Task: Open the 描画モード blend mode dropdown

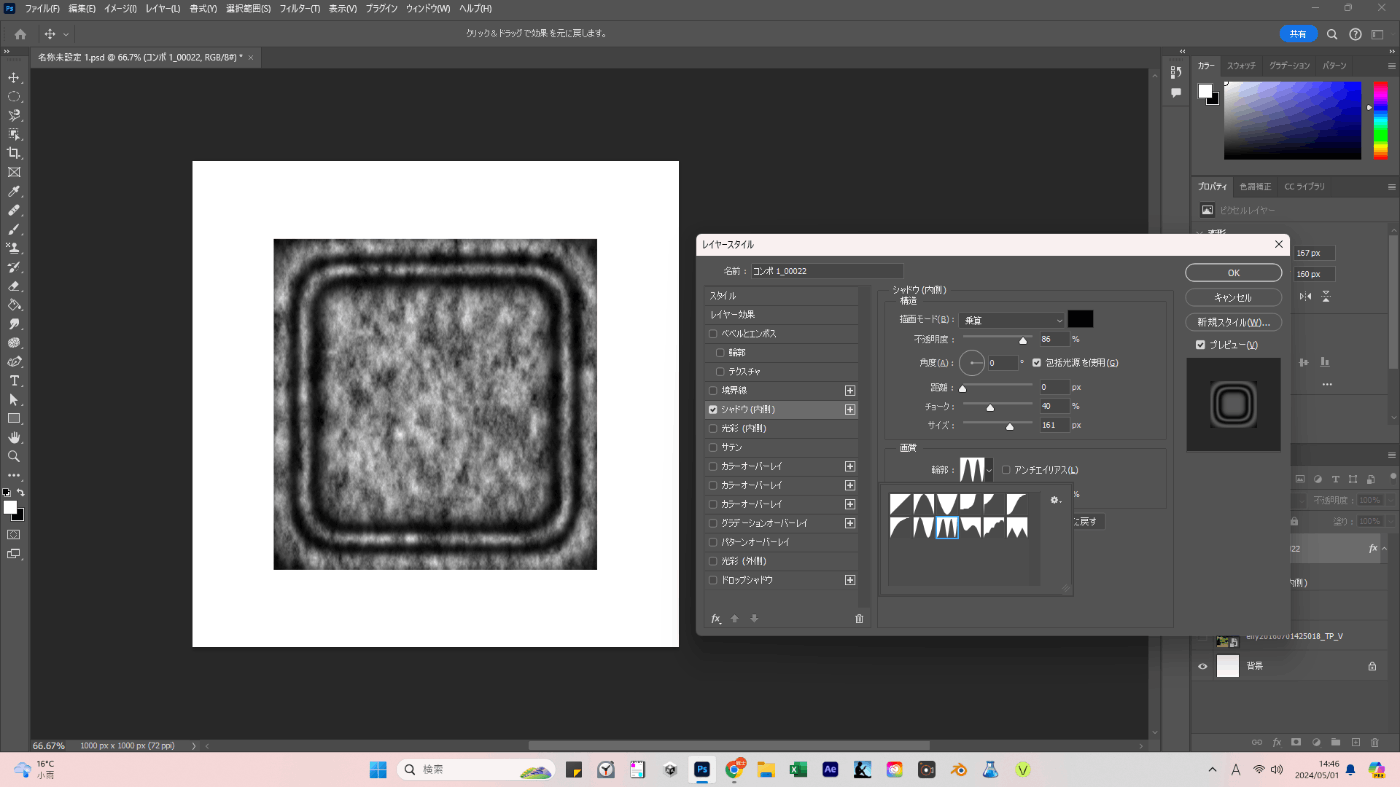Action: (x=1011, y=320)
